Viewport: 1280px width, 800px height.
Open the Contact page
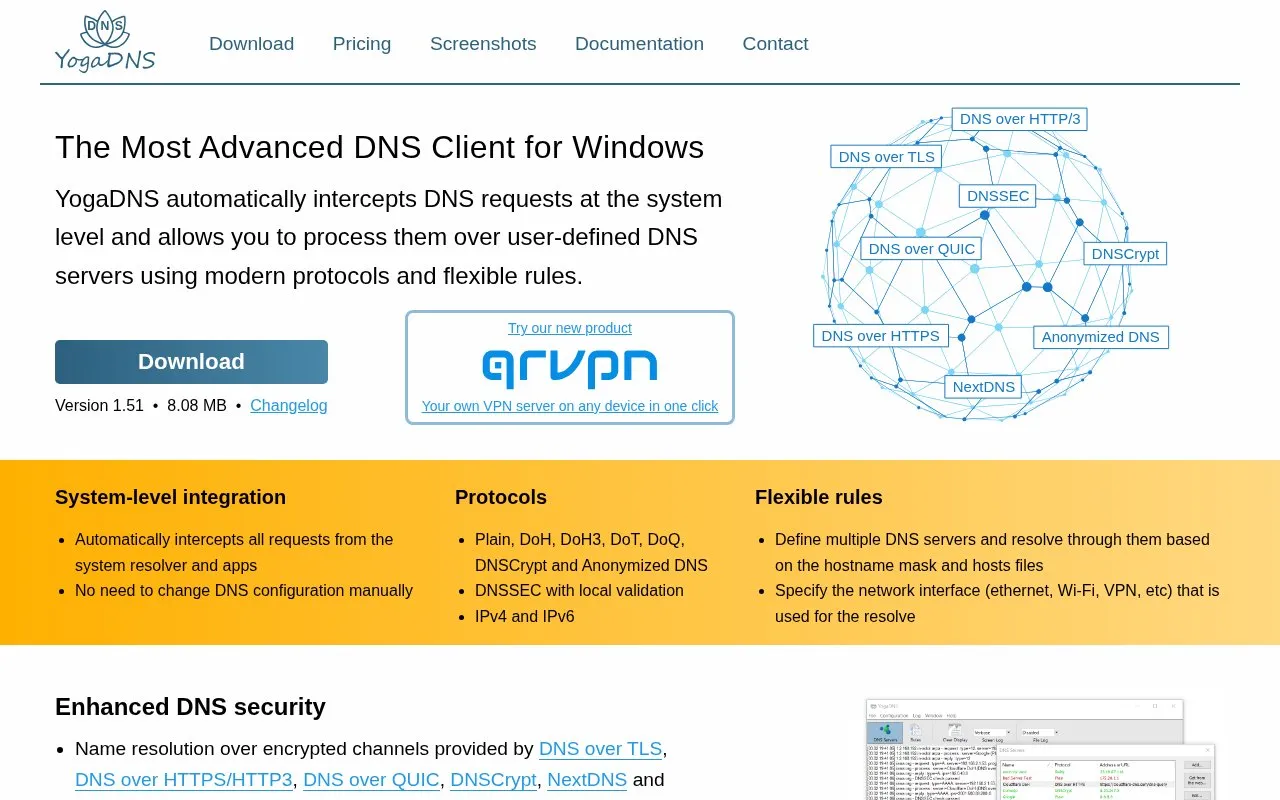775,44
